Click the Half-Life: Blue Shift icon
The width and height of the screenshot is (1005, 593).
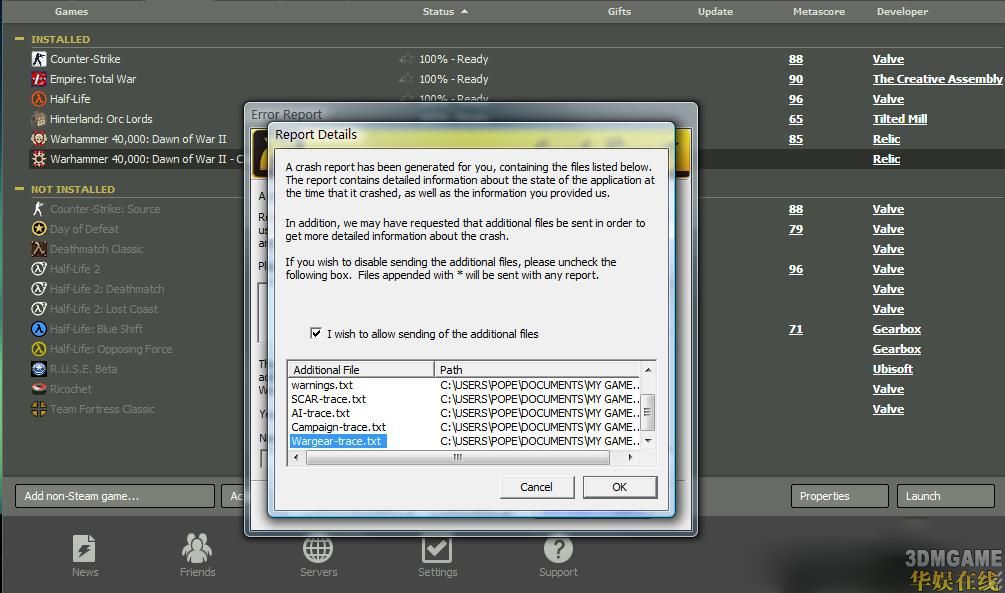click(39, 329)
